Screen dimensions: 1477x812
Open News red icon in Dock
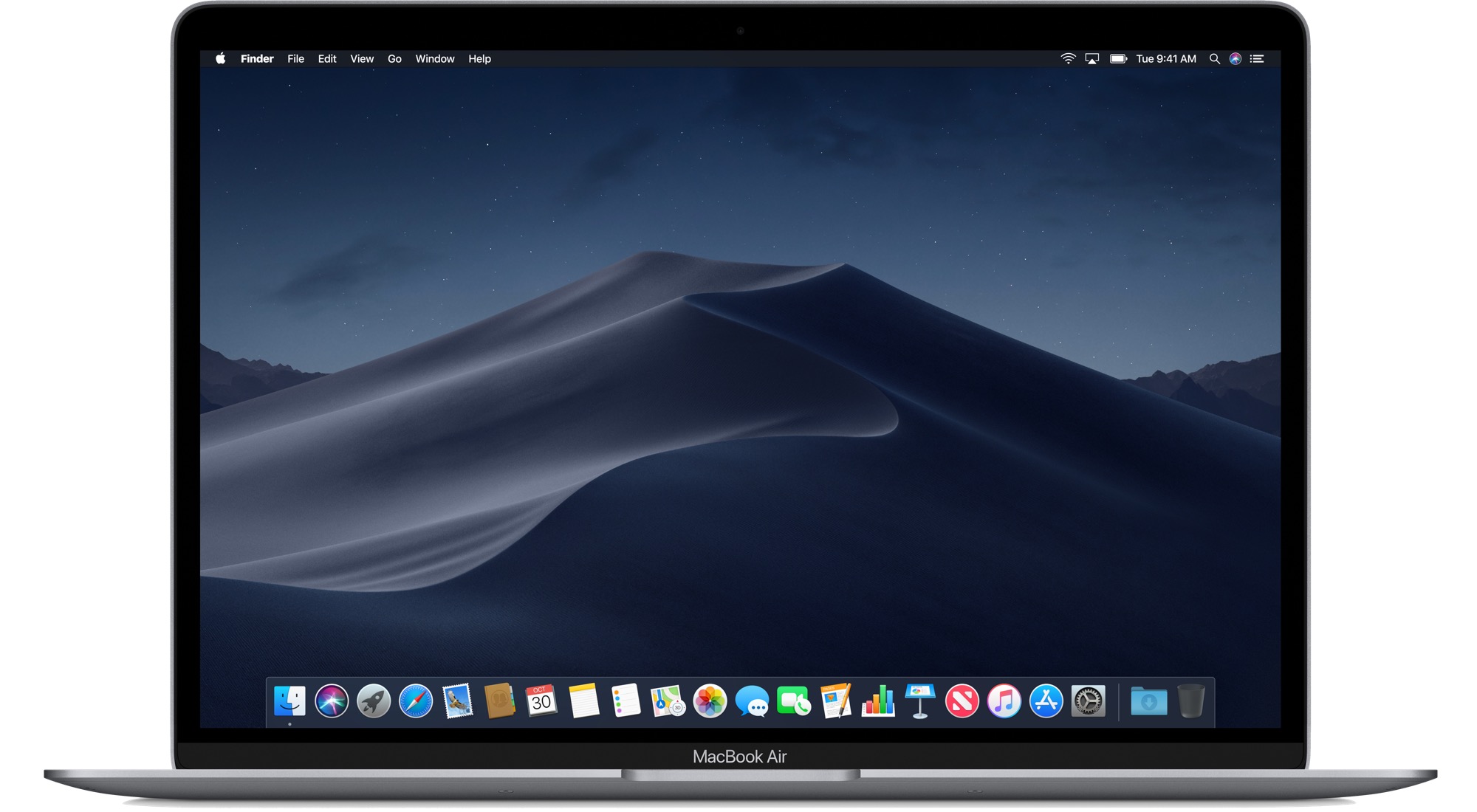[962, 701]
